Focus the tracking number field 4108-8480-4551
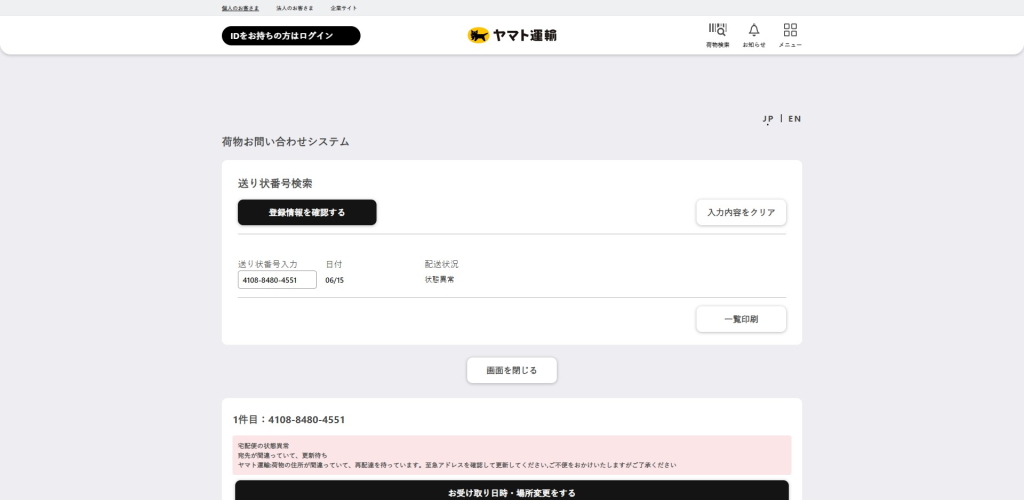Image resolution: width=1024 pixels, height=500 pixels. coord(277,280)
